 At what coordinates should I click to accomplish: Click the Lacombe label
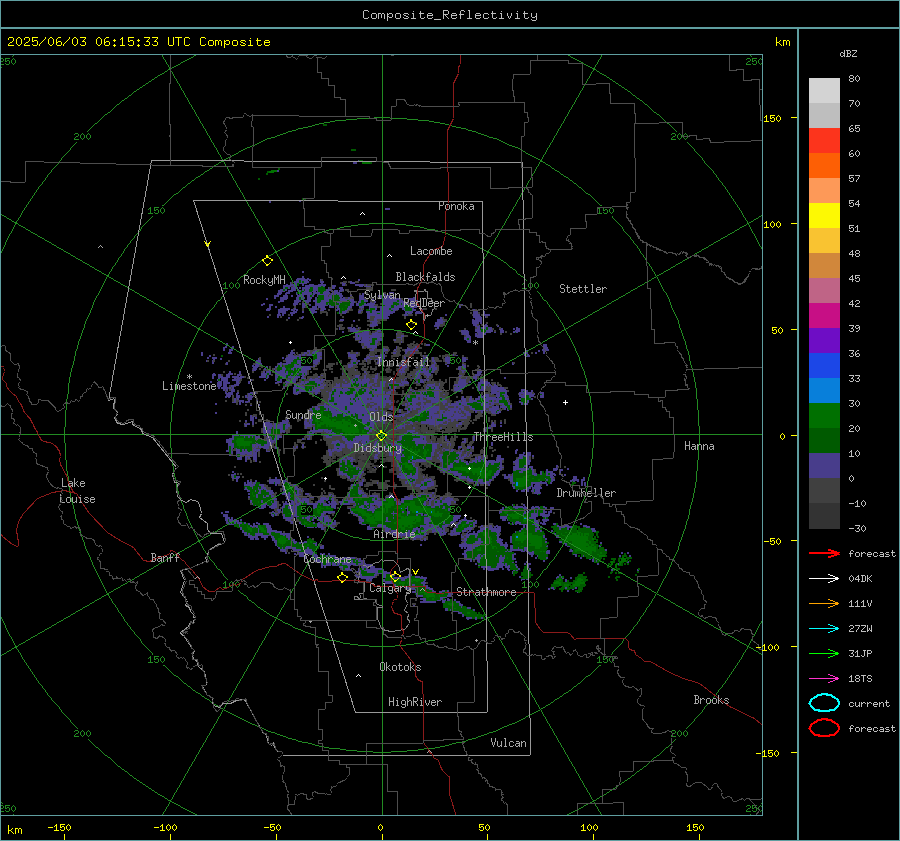(431, 251)
